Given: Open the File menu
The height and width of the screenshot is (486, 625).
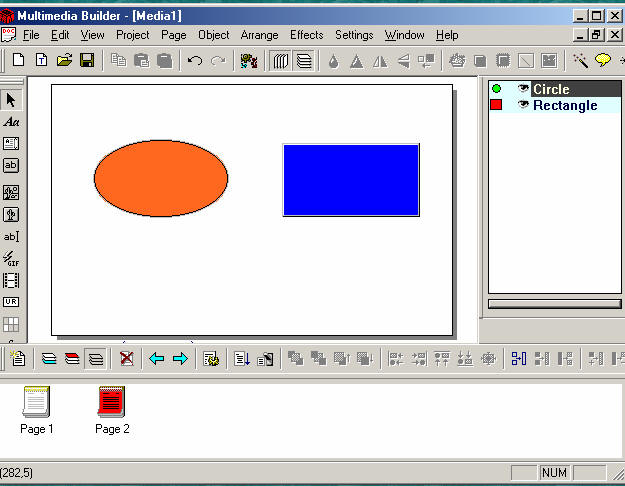Looking at the screenshot, I should pyautogui.click(x=31, y=35).
